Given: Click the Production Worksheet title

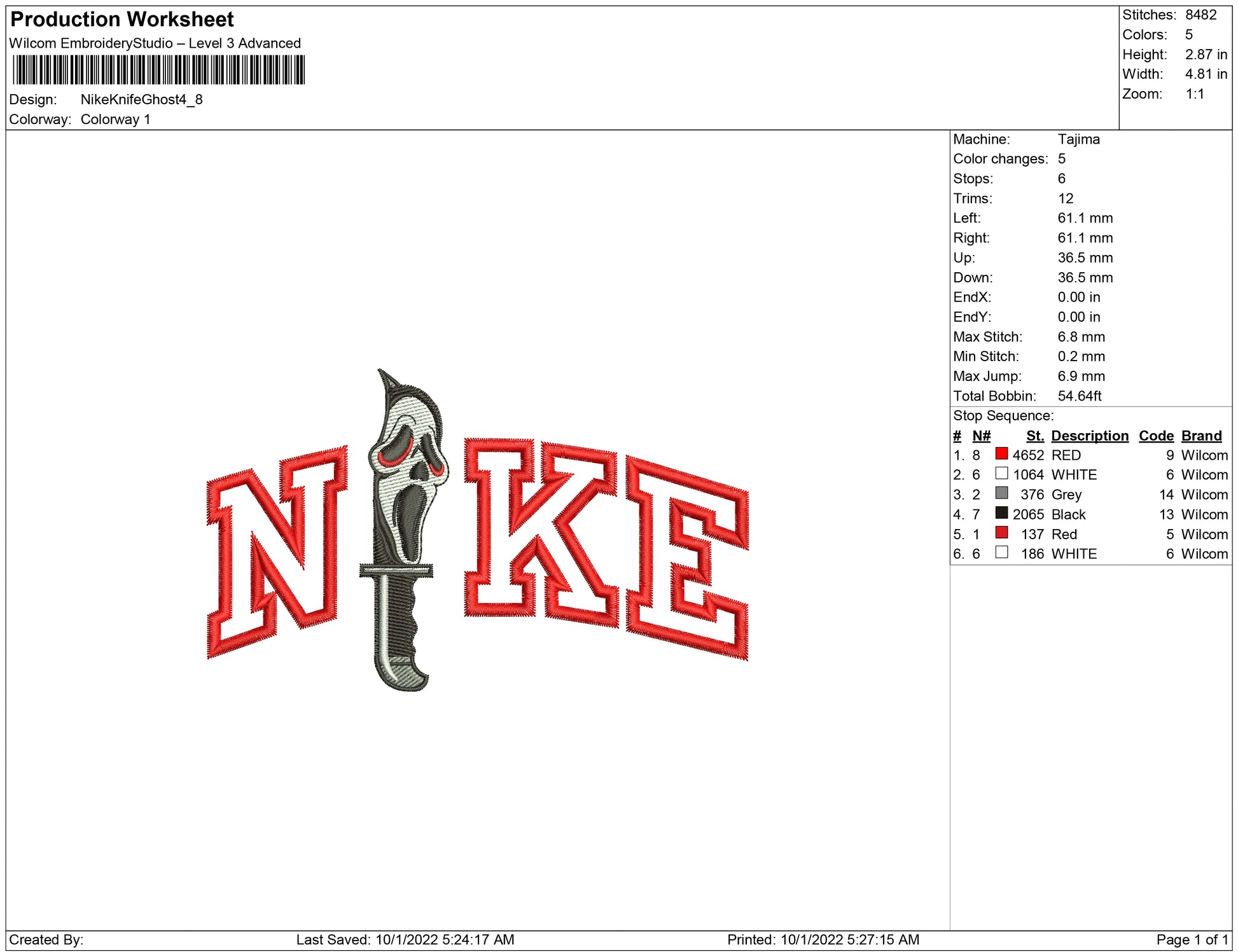Looking at the screenshot, I should coord(122,20).
